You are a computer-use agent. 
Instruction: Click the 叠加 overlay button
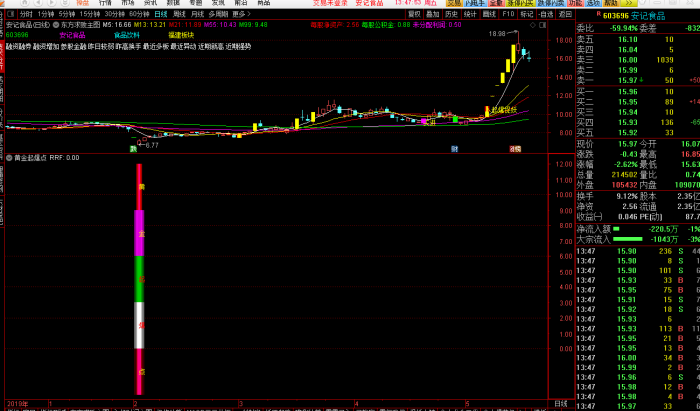[x=431, y=15]
